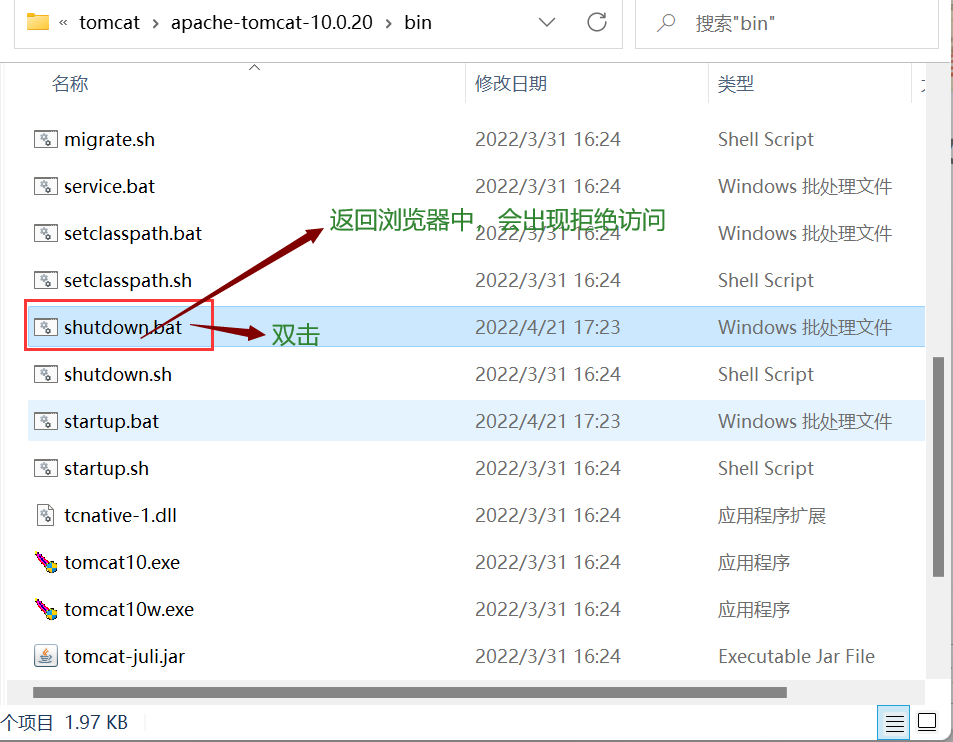Click shutdown.bat date 2022/4/21 17:23
Screen dimensions: 953x742
[548, 328]
